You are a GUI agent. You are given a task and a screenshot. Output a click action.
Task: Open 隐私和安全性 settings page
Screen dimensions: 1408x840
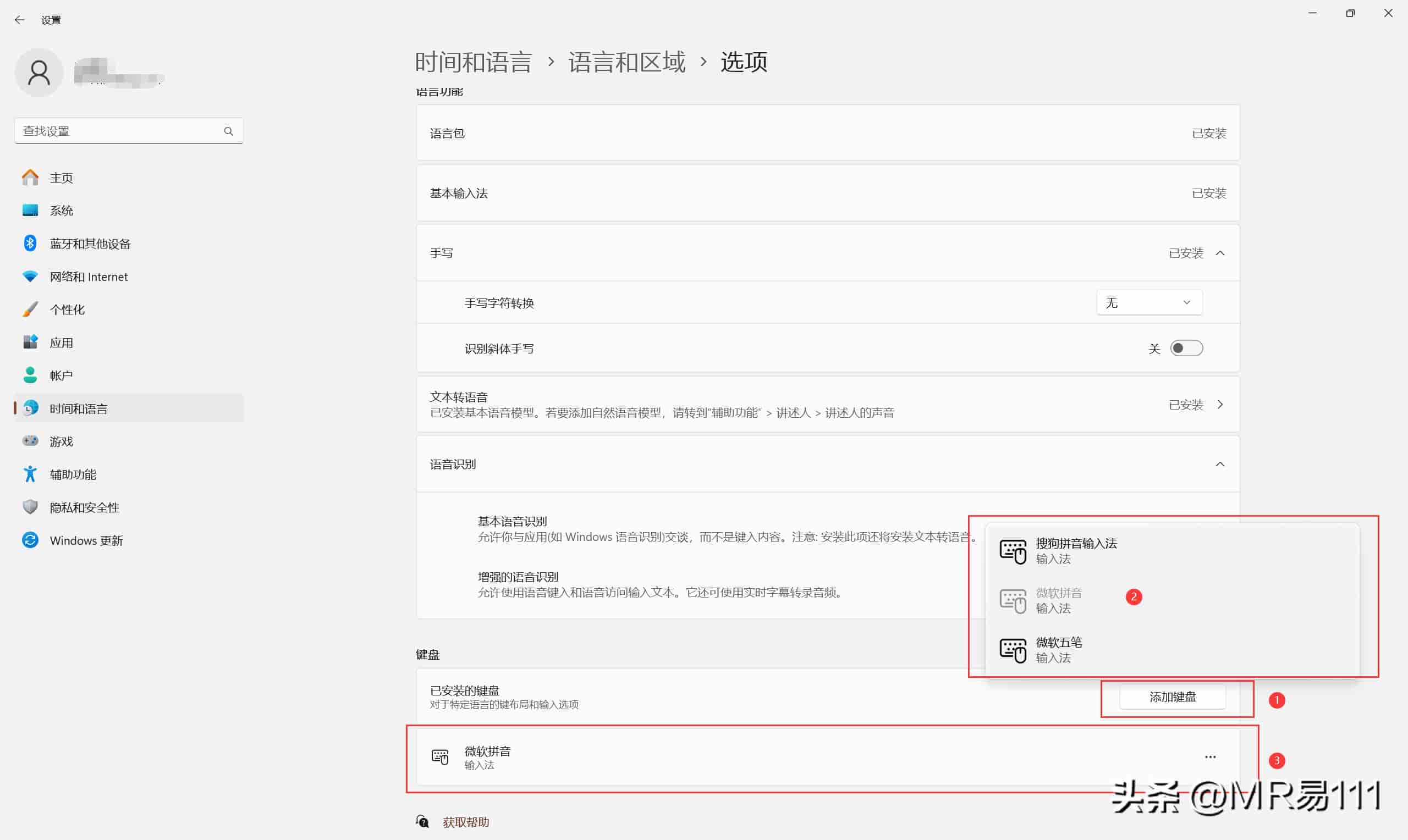pyautogui.click(x=129, y=507)
